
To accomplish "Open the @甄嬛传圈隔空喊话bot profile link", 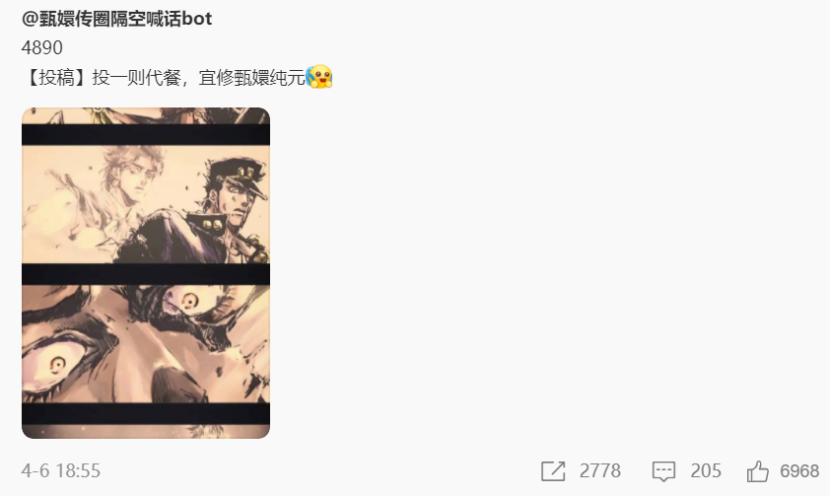I will [x=117, y=19].
